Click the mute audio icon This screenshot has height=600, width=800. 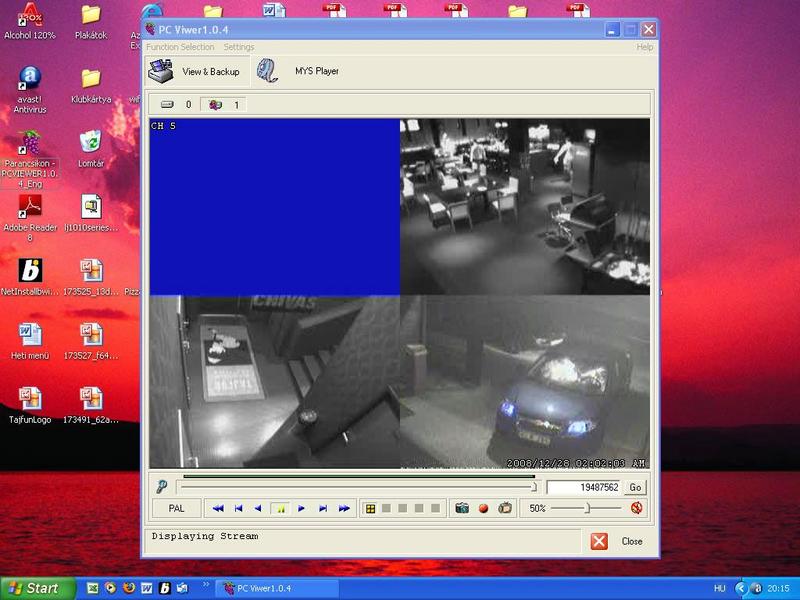click(636, 508)
